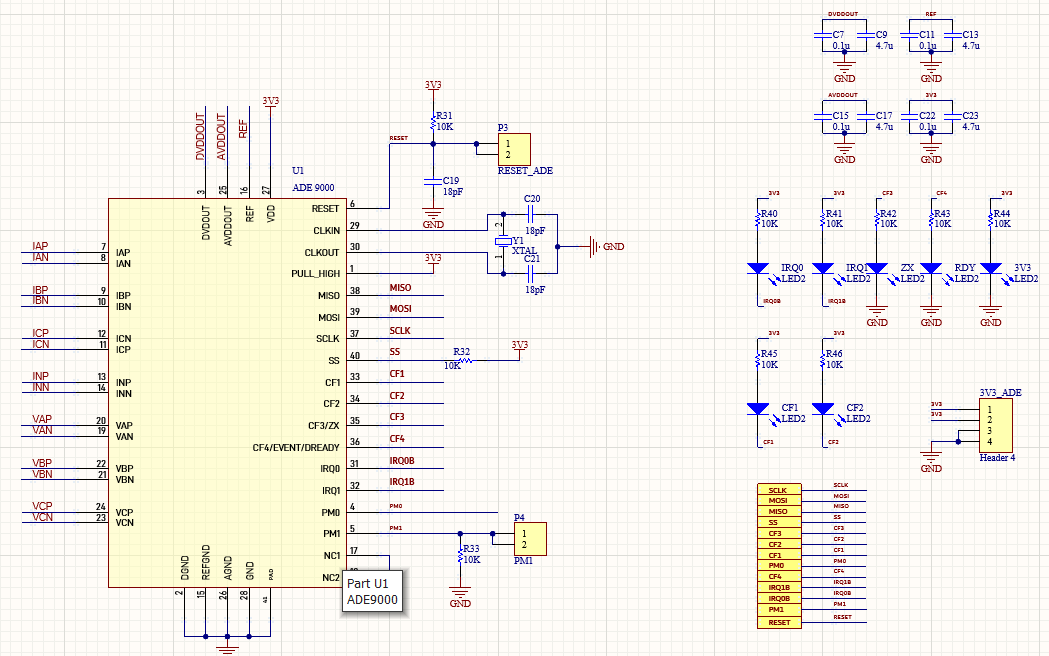
Task: Select resistor R33 pull-down on PM1
Action: 460,555
